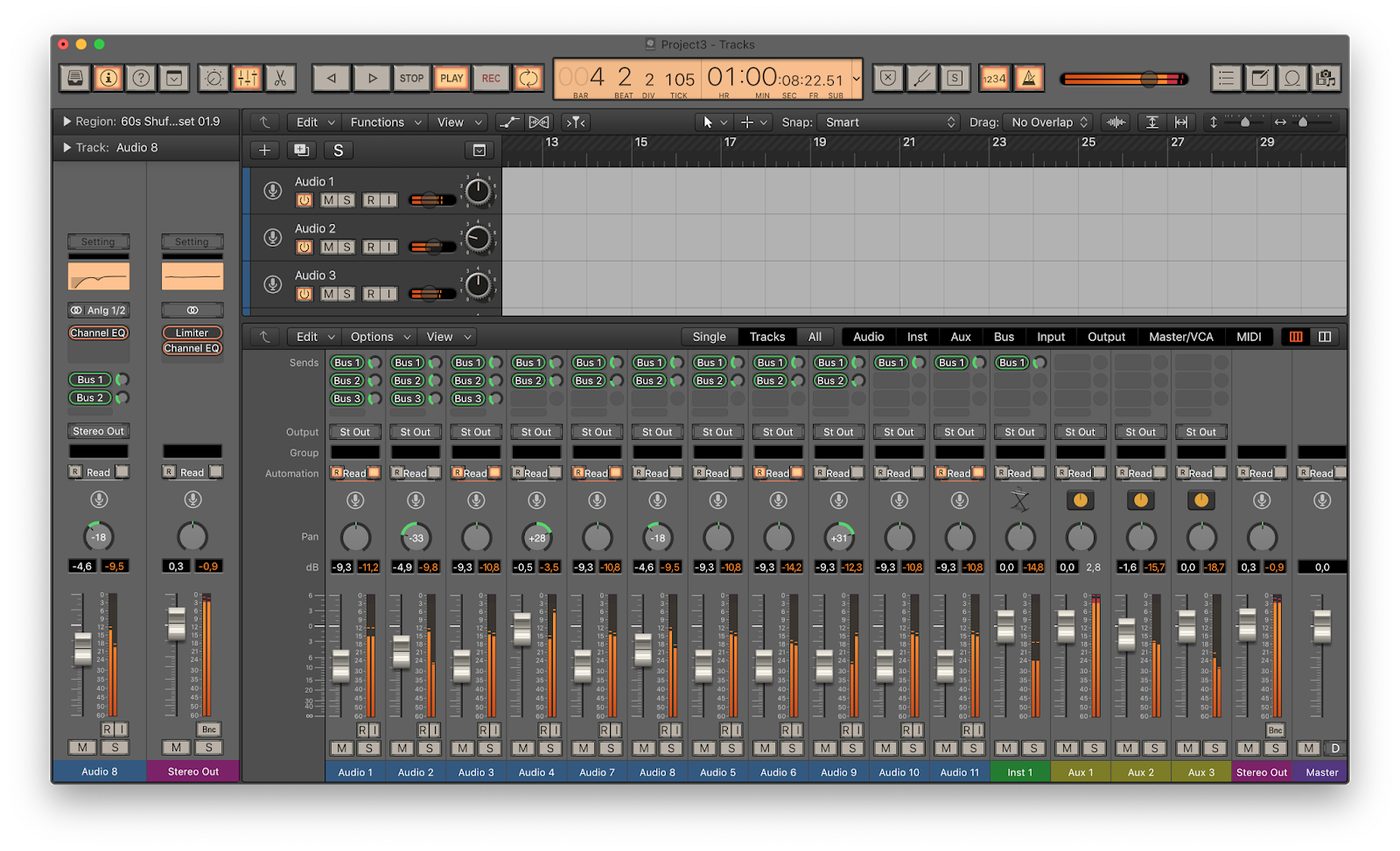Screen dimensions: 1400x851
Task: Click the Catch Playhead button
Action: 576,122
